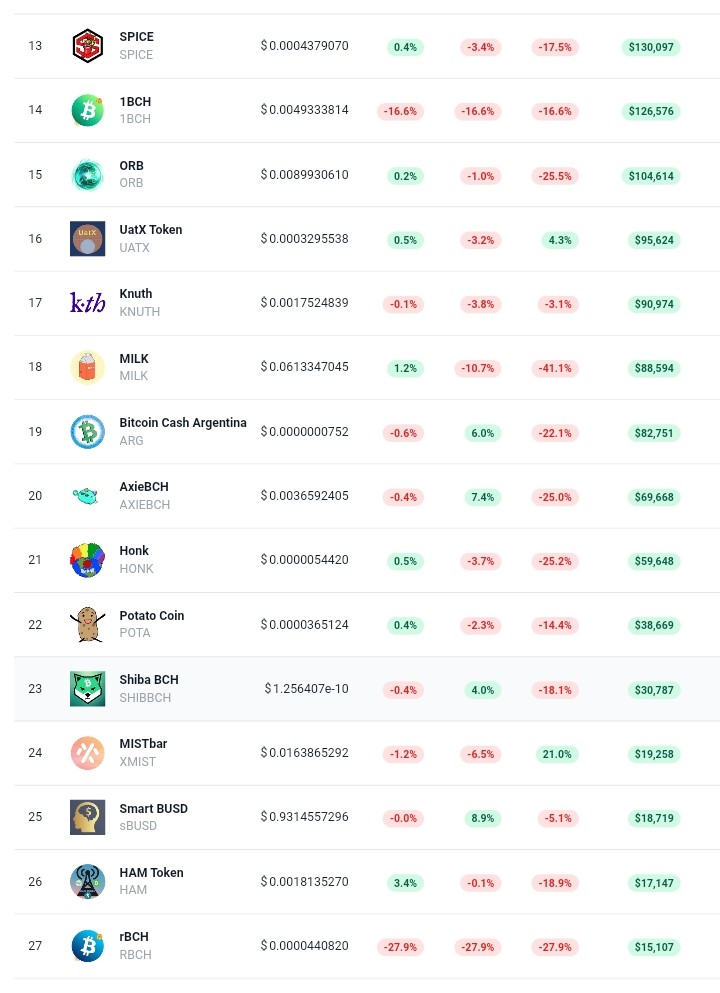Select the ORB teal sphere icon
This screenshot has height=993, width=720.
(87, 175)
